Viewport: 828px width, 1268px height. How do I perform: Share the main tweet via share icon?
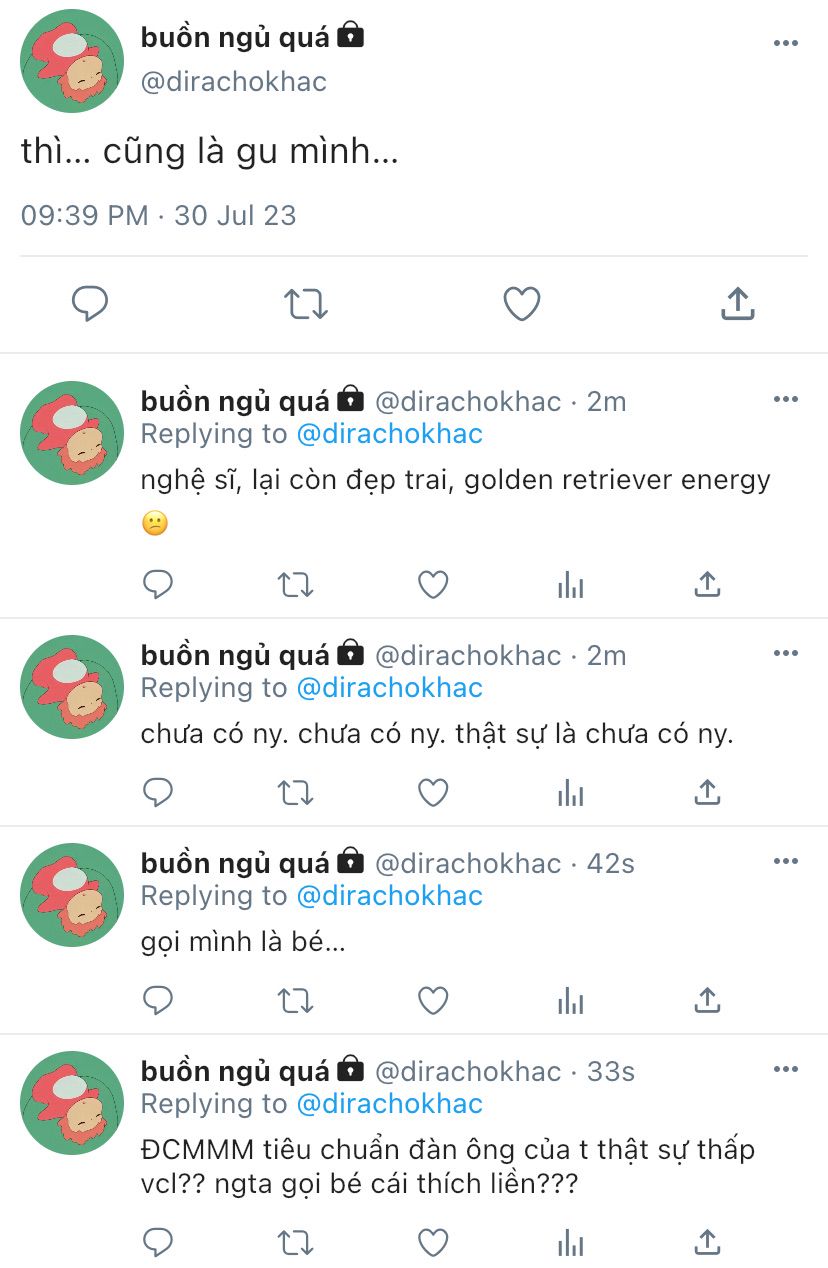click(x=737, y=303)
